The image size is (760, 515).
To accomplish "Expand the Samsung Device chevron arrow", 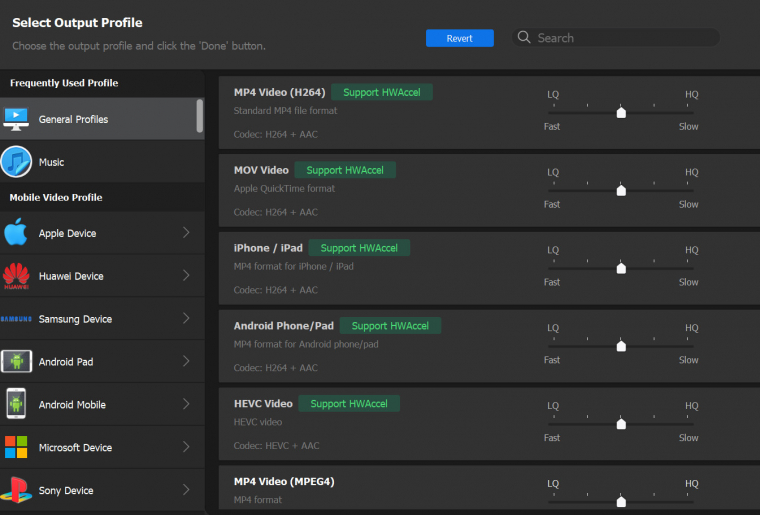I will tap(186, 318).
